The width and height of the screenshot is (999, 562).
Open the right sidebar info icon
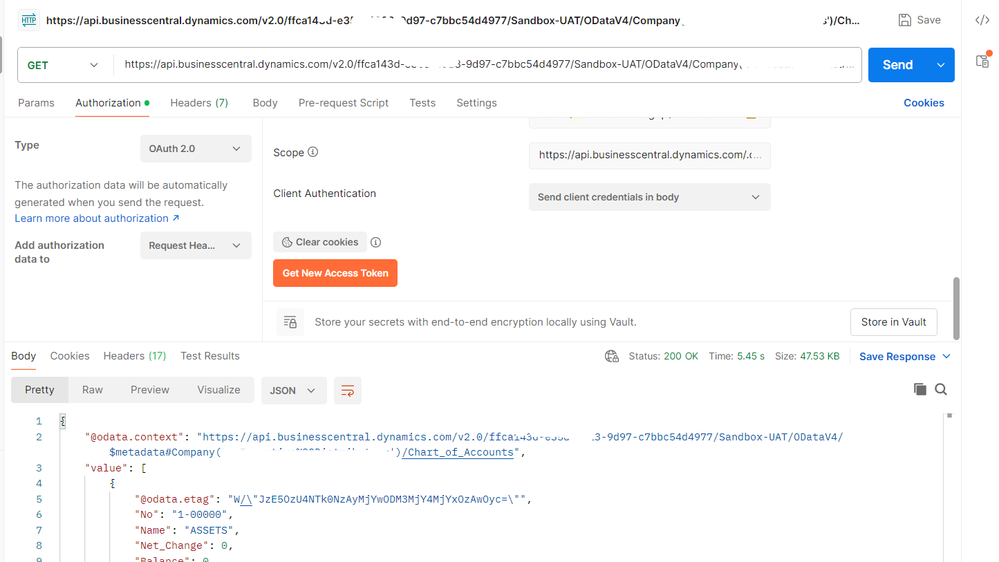tap(982, 61)
